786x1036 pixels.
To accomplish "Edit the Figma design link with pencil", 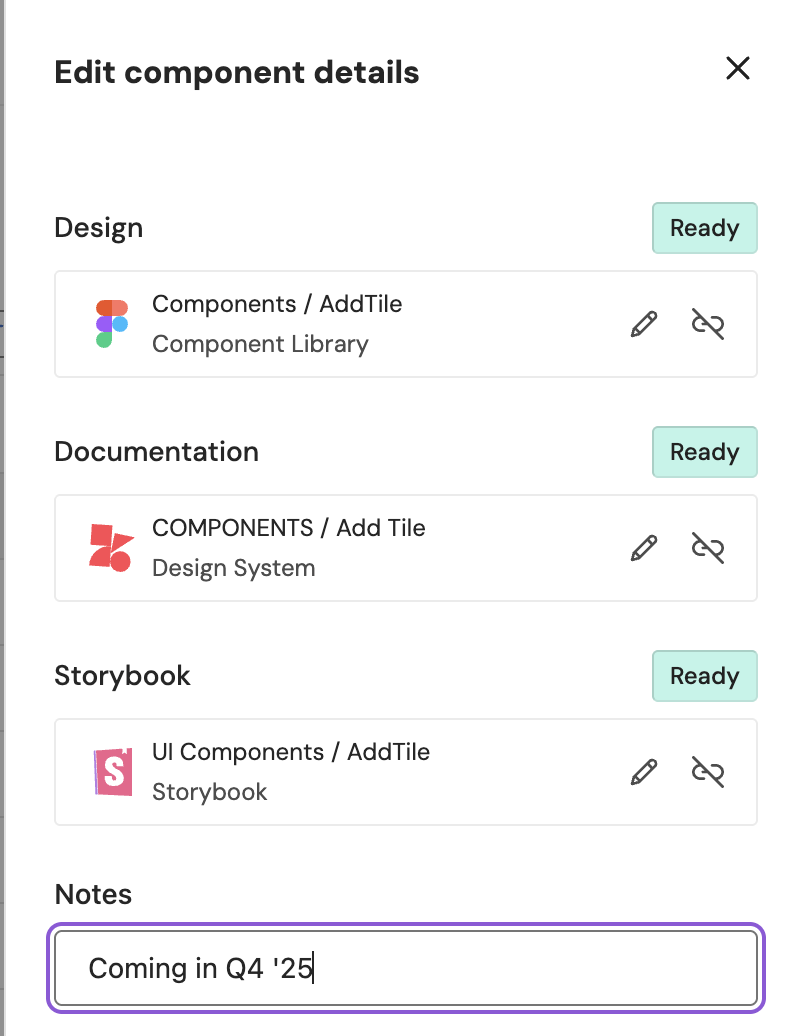I will click(644, 324).
